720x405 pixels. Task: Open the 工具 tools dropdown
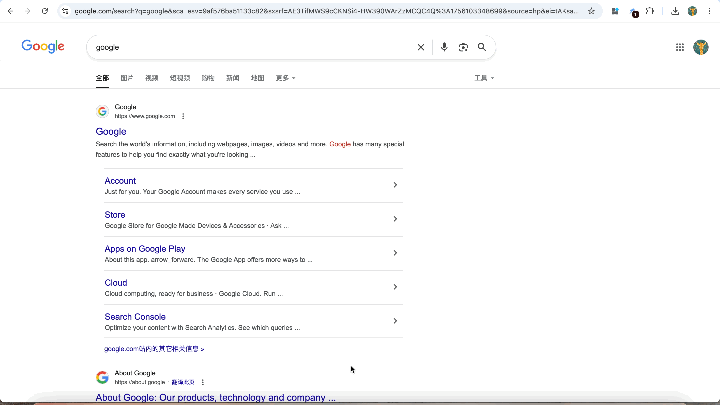(x=484, y=77)
